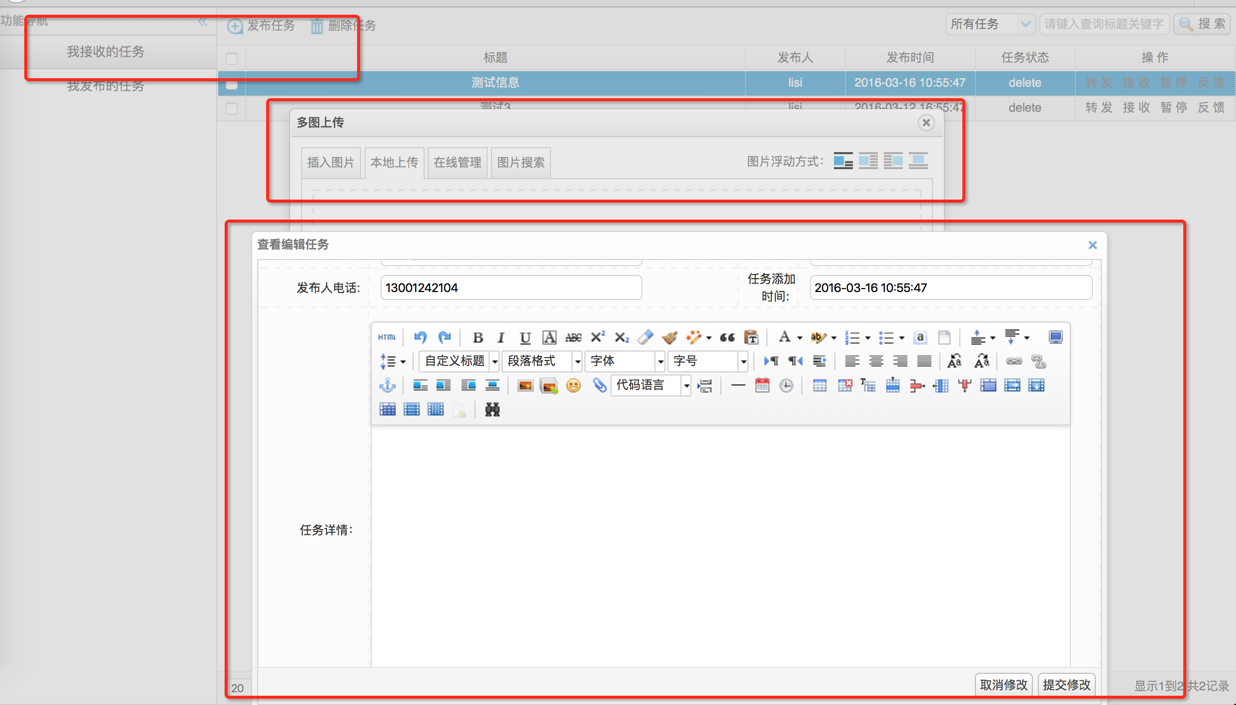Switch to 本地上传 tab
Screen dimensions: 1236x705
tap(394, 162)
